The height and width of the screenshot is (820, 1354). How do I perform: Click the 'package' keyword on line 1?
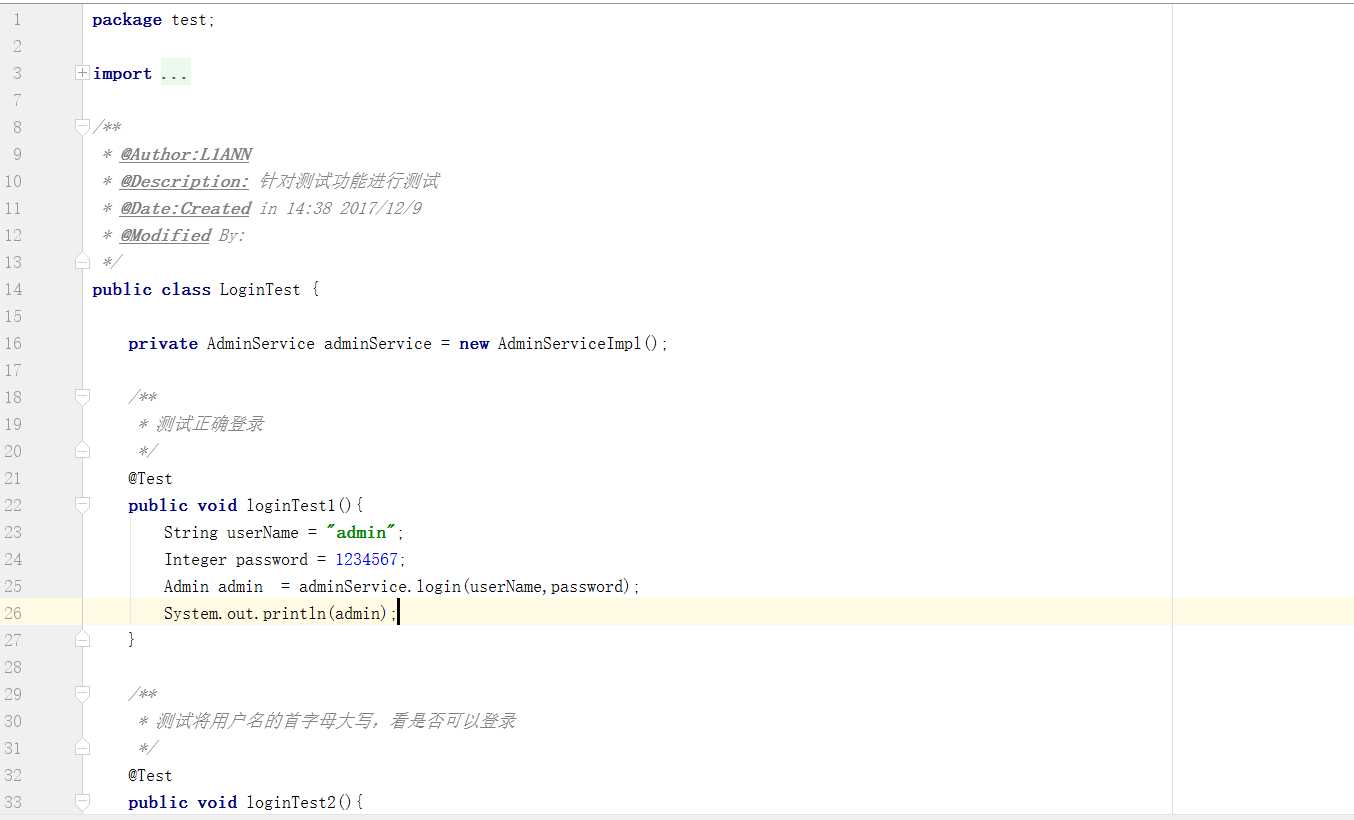click(x=127, y=20)
